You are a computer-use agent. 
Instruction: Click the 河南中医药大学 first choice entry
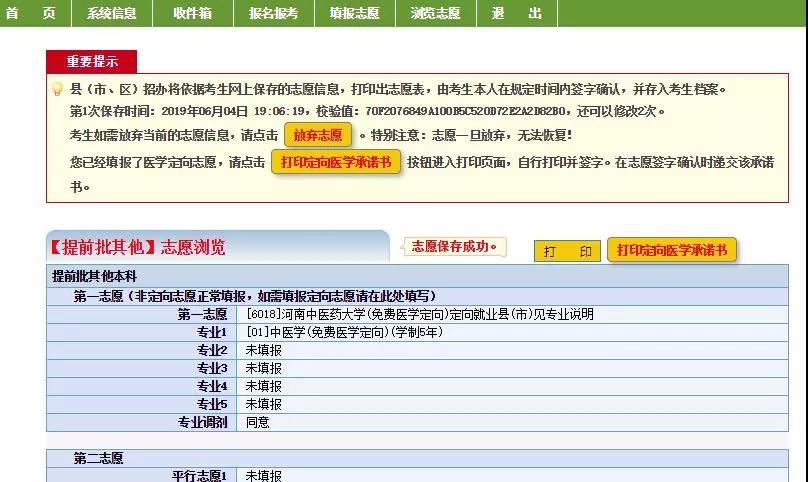[420, 314]
